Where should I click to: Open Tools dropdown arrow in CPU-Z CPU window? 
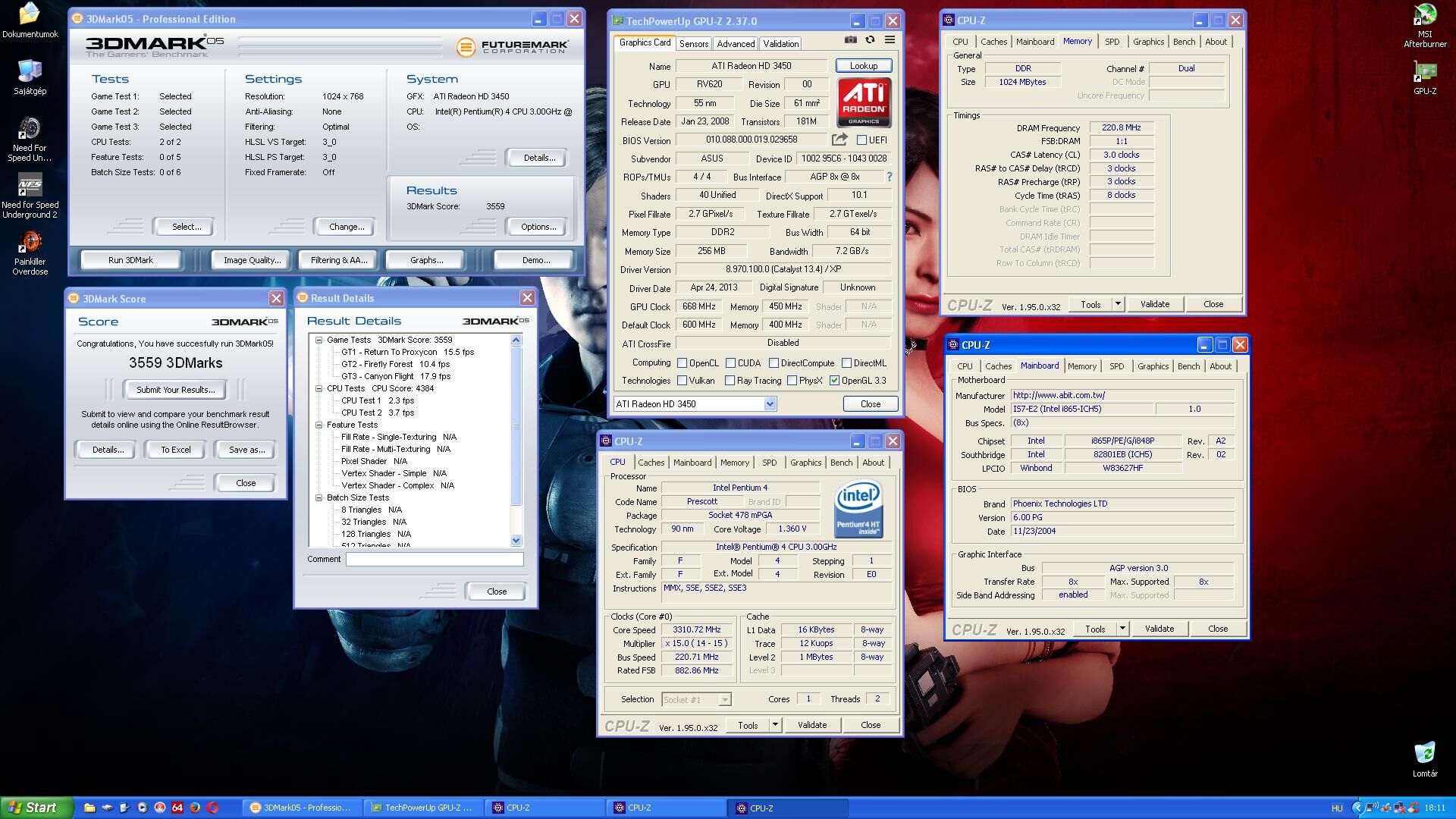[775, 725]
